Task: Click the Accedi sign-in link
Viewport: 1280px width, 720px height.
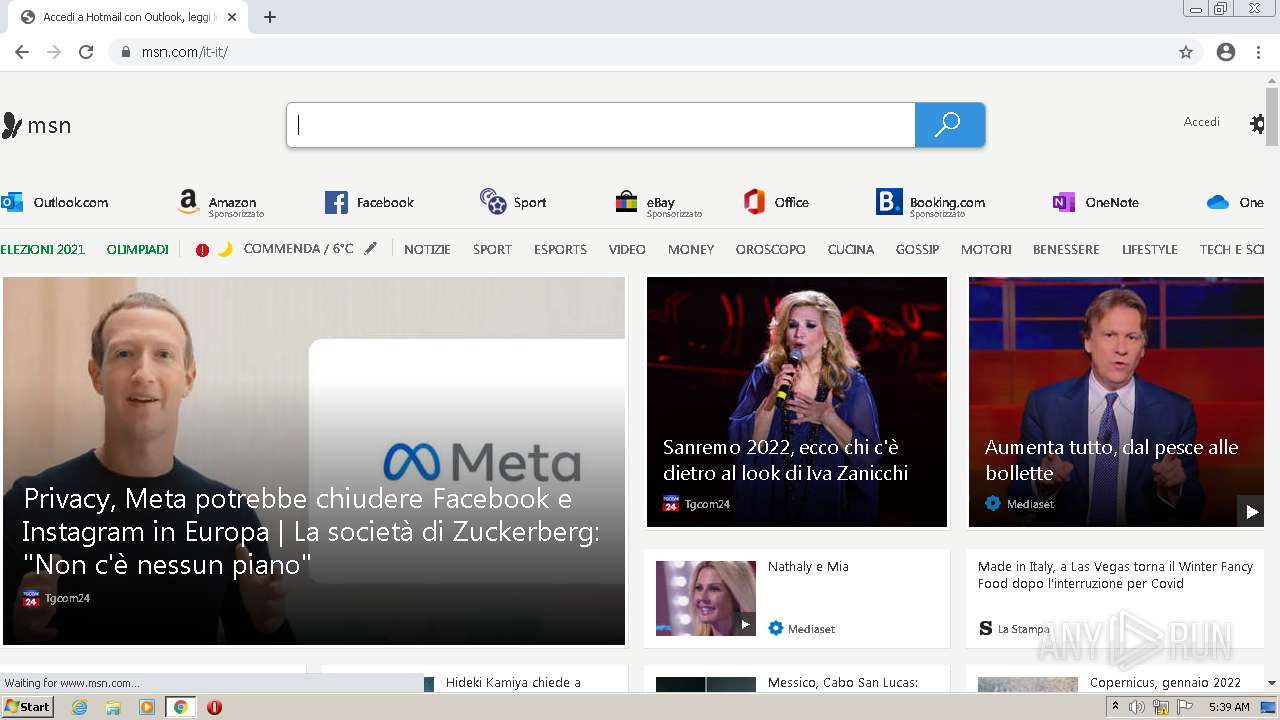Action: point(1202,122)
